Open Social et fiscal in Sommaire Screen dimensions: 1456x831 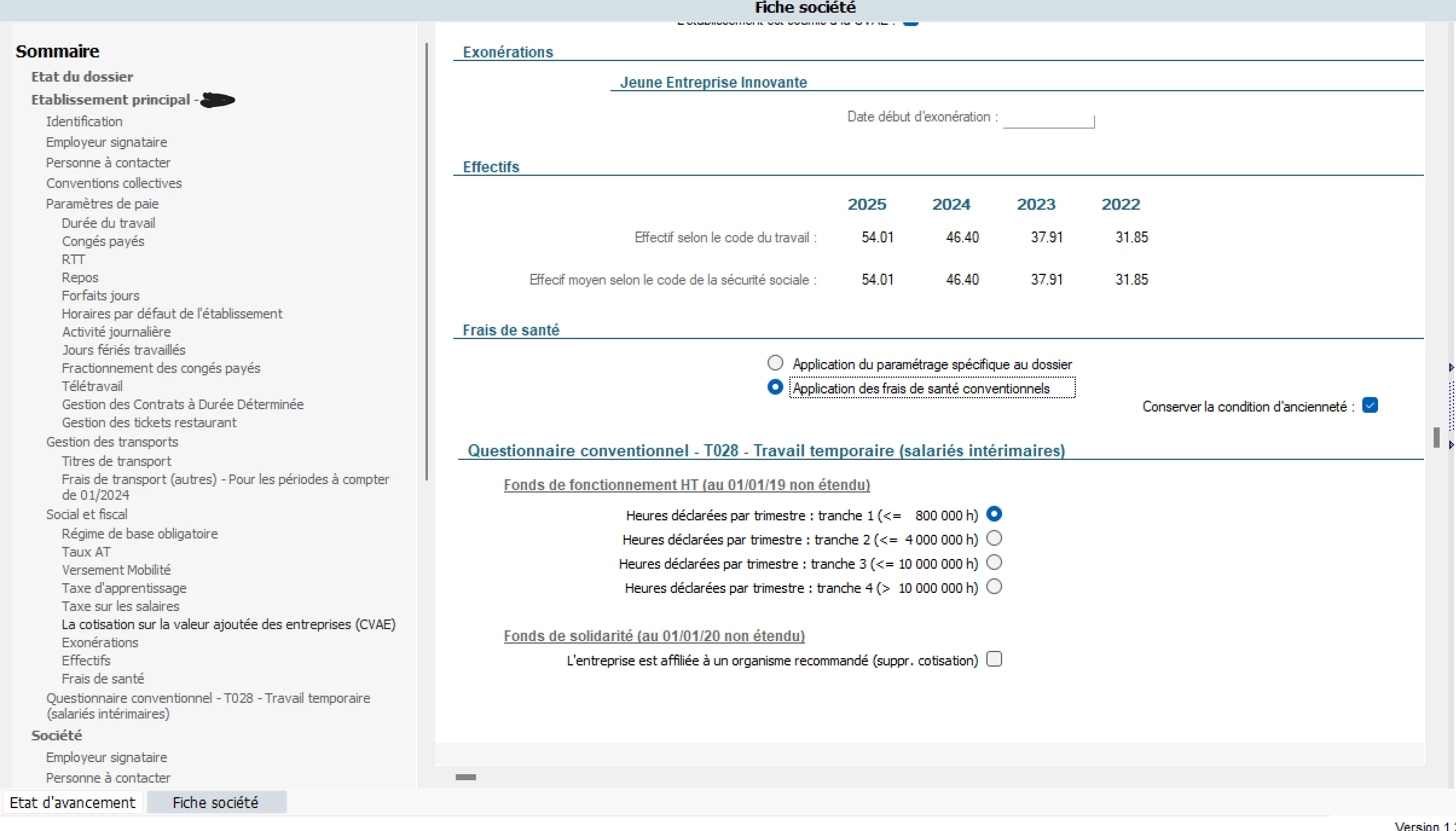coord(86,514)
